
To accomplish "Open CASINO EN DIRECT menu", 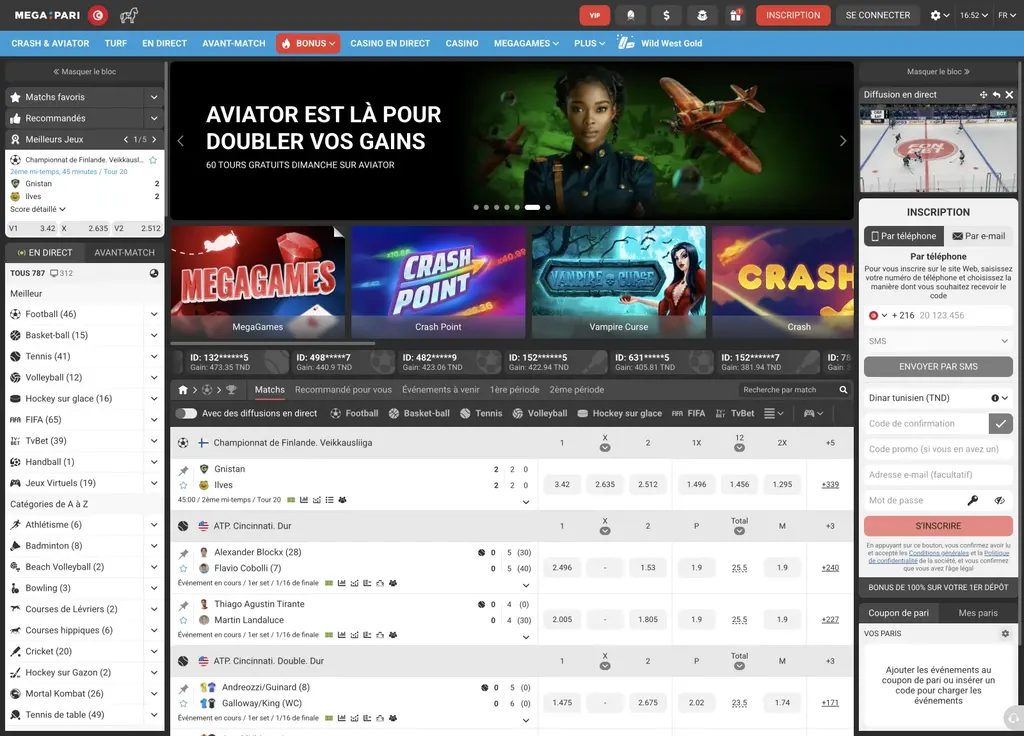I will click(390, 43).
